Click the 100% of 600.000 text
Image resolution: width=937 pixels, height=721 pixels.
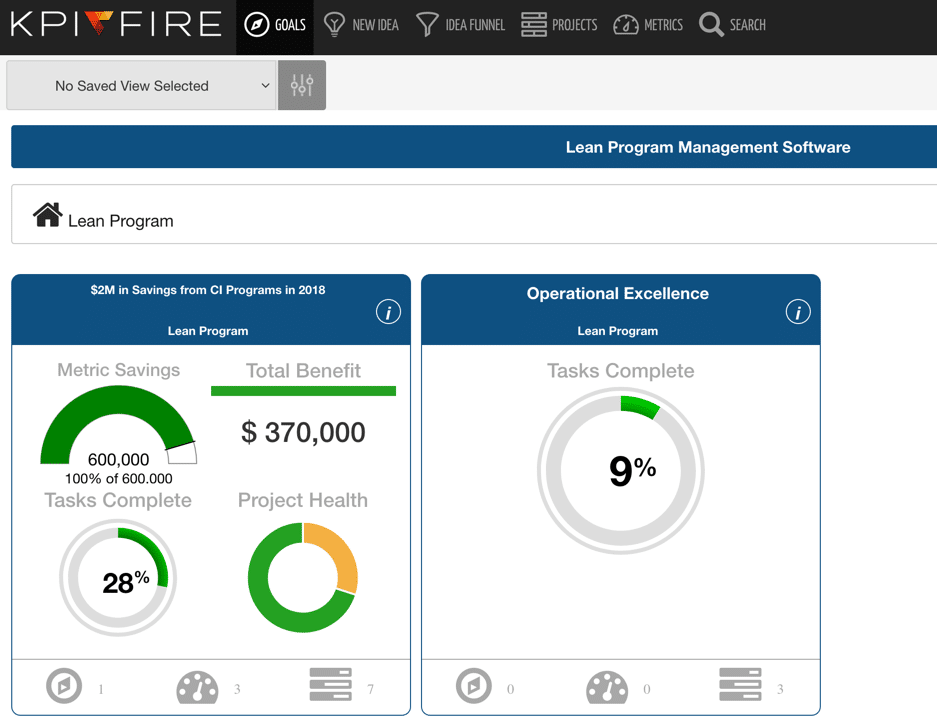click(x=118, y=478)
